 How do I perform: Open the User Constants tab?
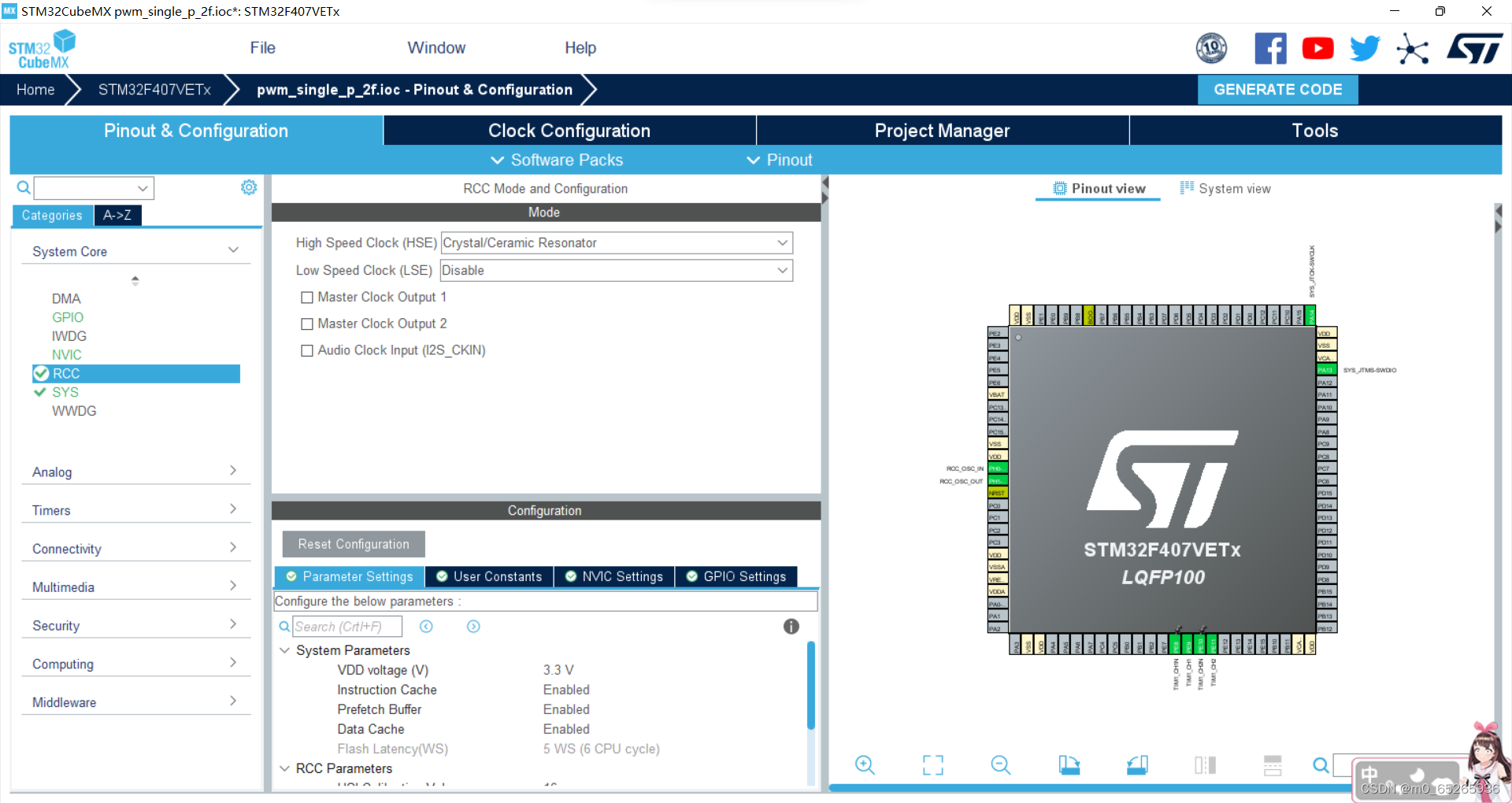tap(489, 577)
